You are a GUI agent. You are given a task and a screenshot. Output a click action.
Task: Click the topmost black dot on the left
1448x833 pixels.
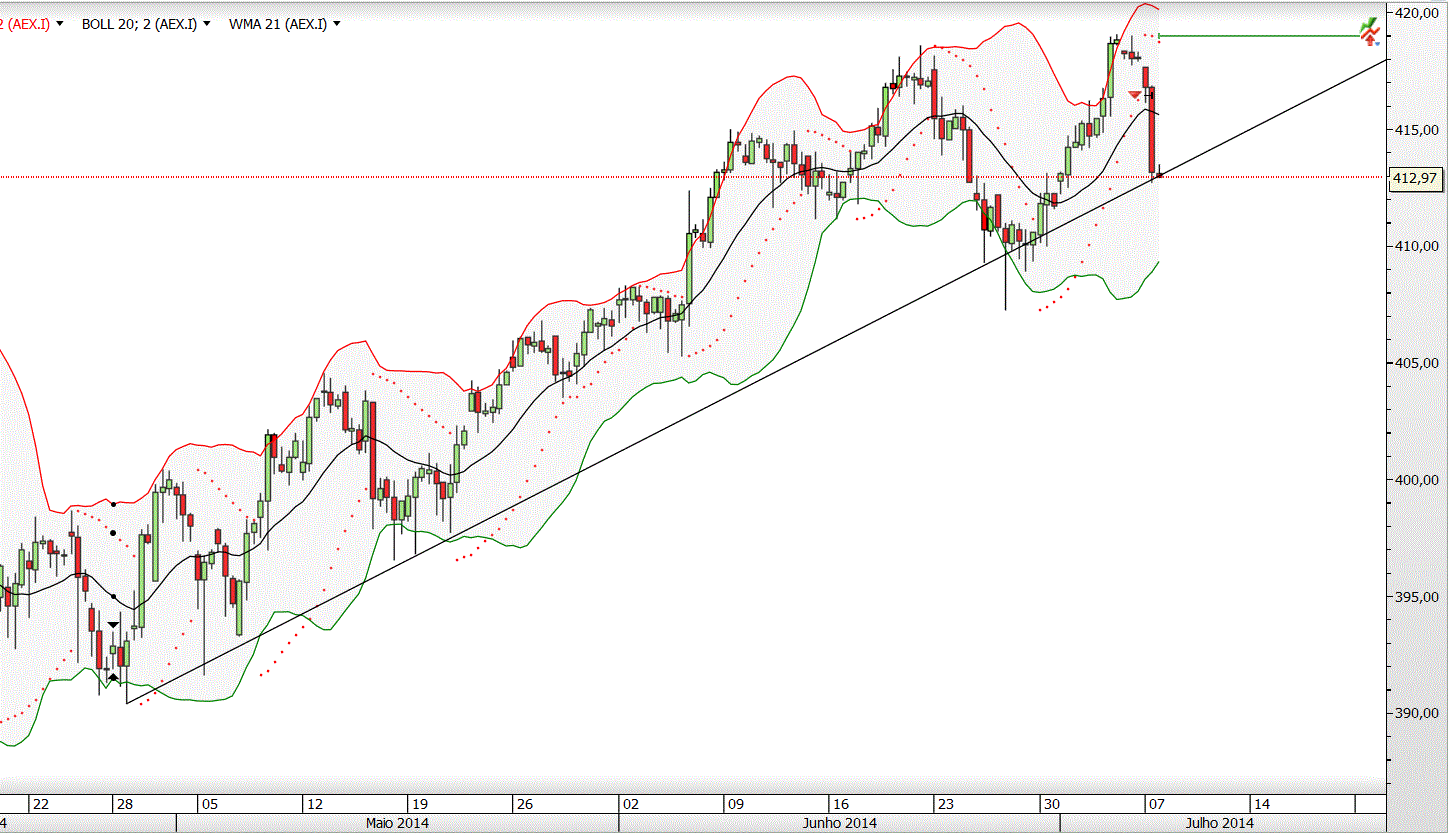[x=114, y=503]
